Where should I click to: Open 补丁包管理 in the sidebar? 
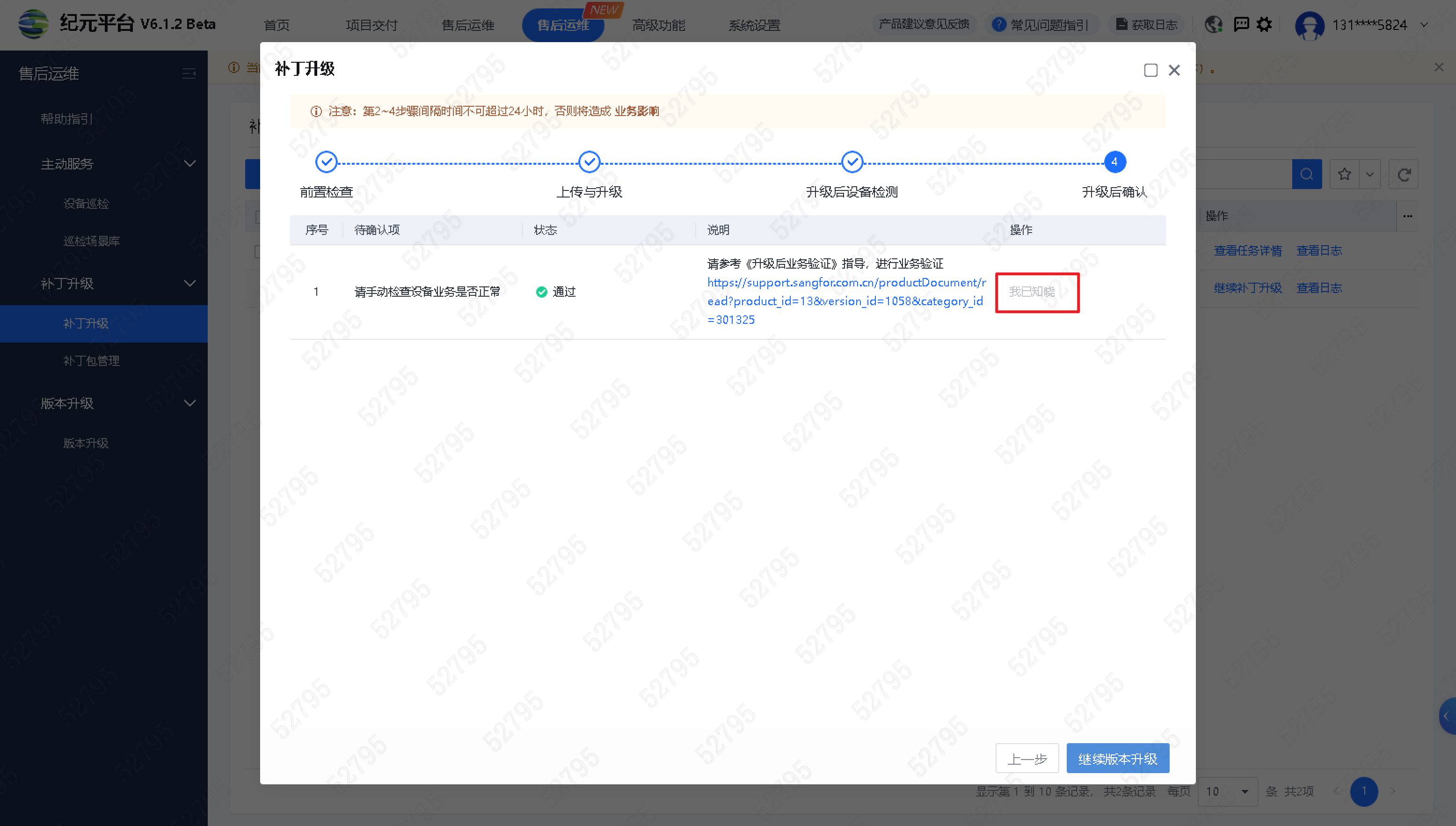91,361
